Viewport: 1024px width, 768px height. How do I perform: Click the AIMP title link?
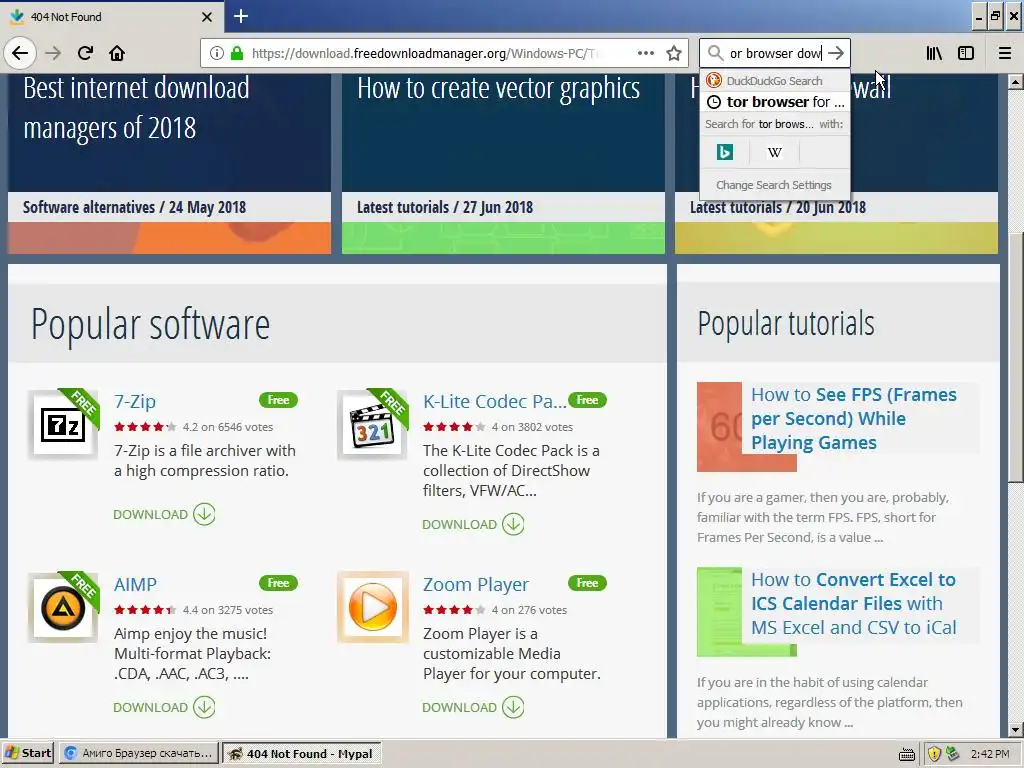[x=135, y=584]
